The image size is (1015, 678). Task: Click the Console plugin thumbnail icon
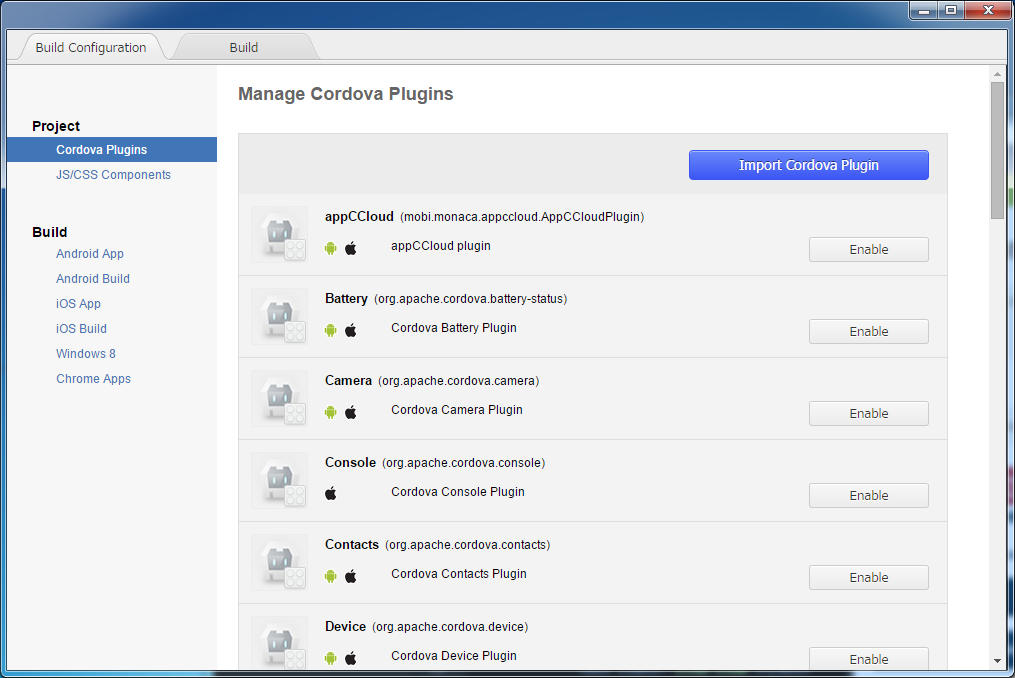[279, 480]
